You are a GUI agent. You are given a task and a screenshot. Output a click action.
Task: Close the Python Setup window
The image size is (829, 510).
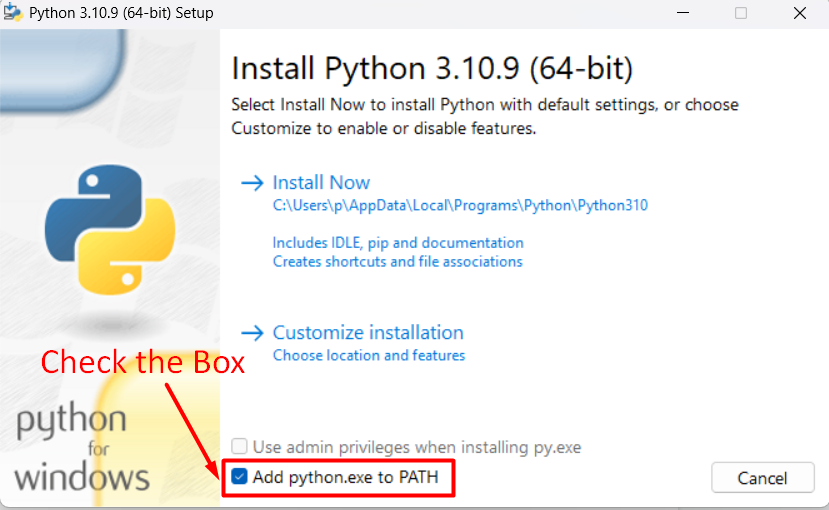(x=799, y=13)
